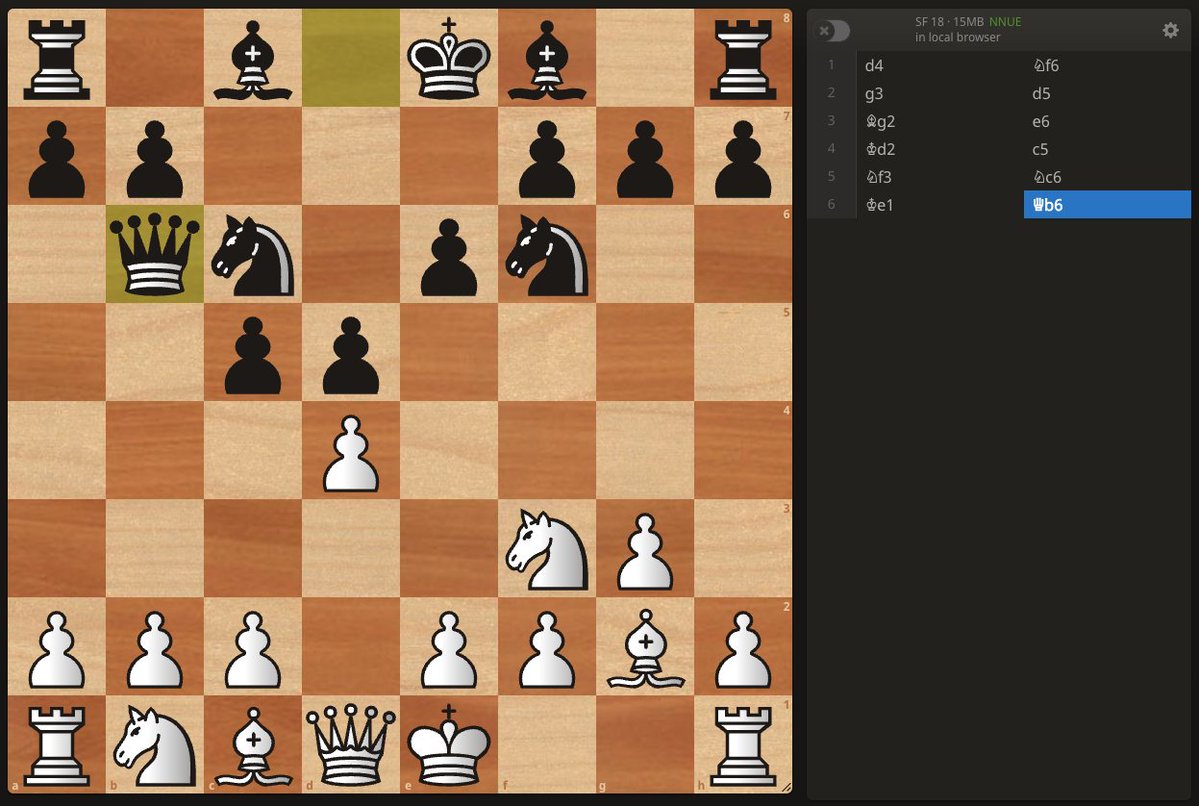Click the white pawn on d4

coord(351,450)
